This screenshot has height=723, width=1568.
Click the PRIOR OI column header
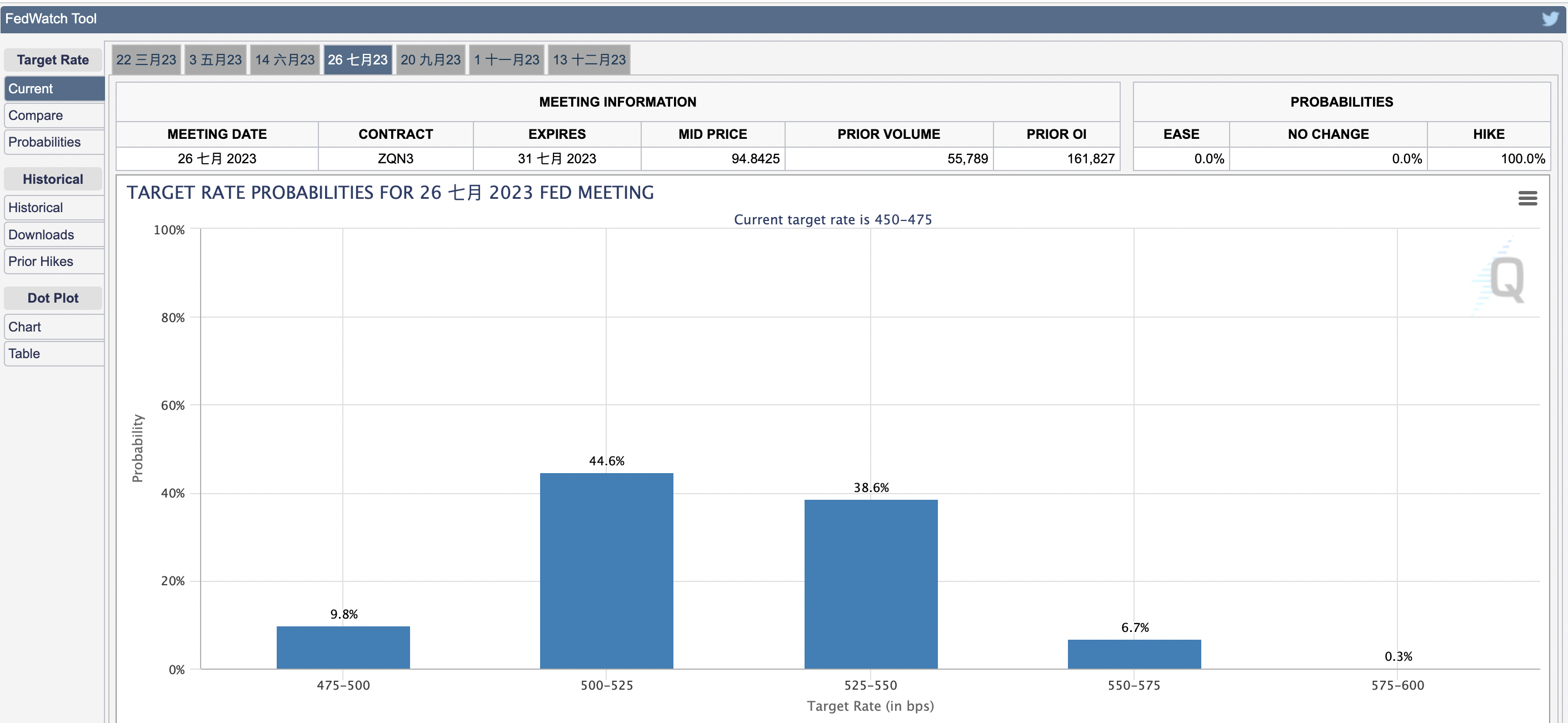[1057, 134]
